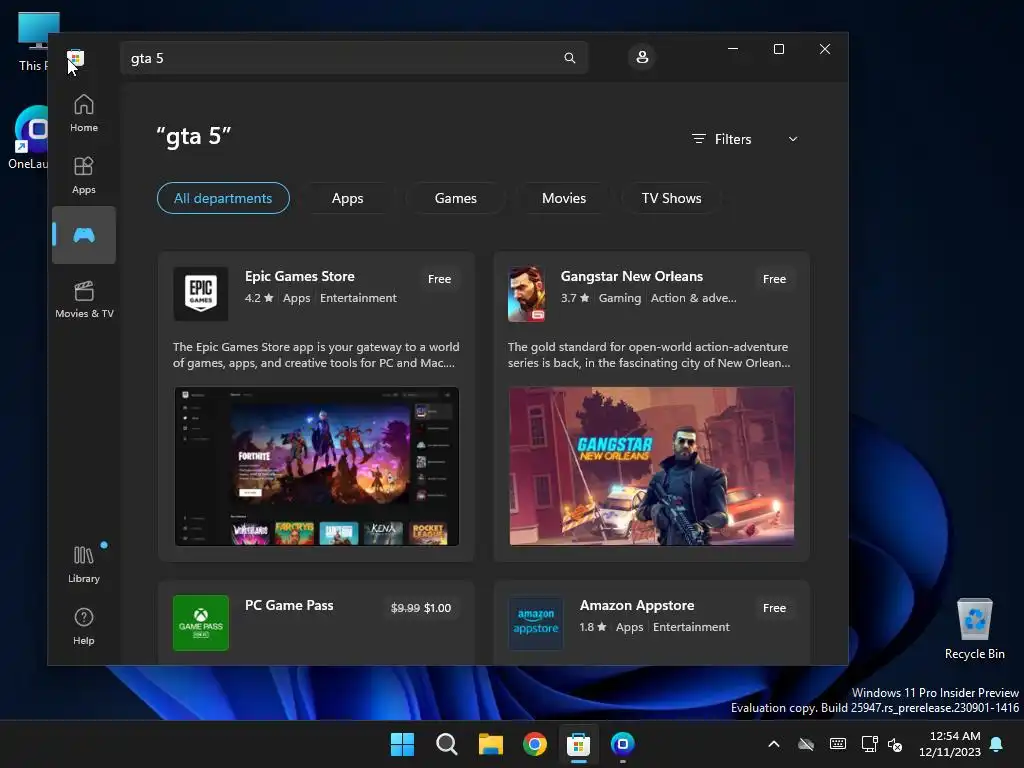Screen dimensions: 1024x768
Task: Open the Gangstar New Orleans title
Action: 632,276
